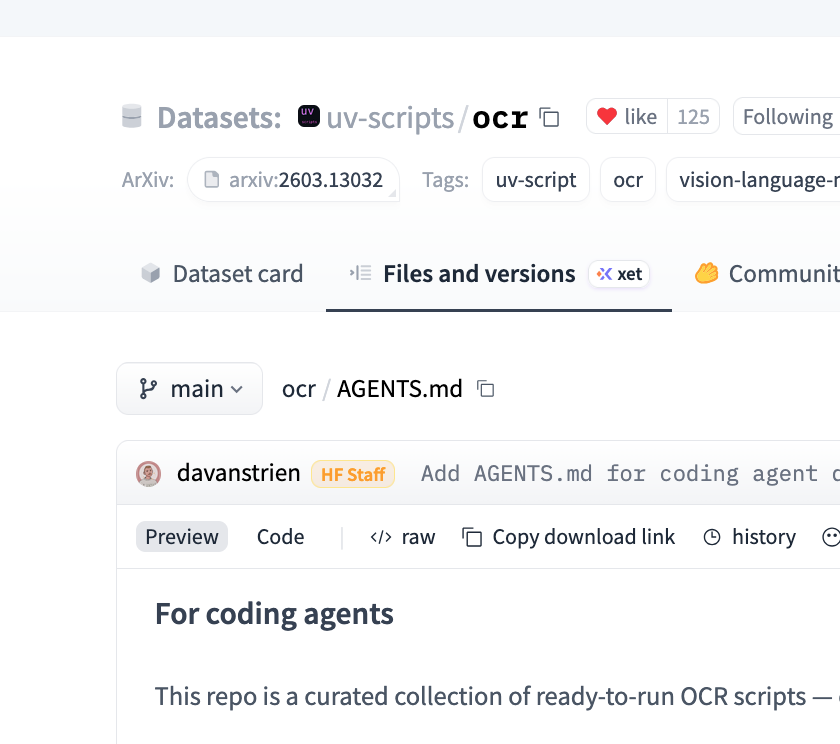Click the datasets database icon

click(x=131, y=117)
